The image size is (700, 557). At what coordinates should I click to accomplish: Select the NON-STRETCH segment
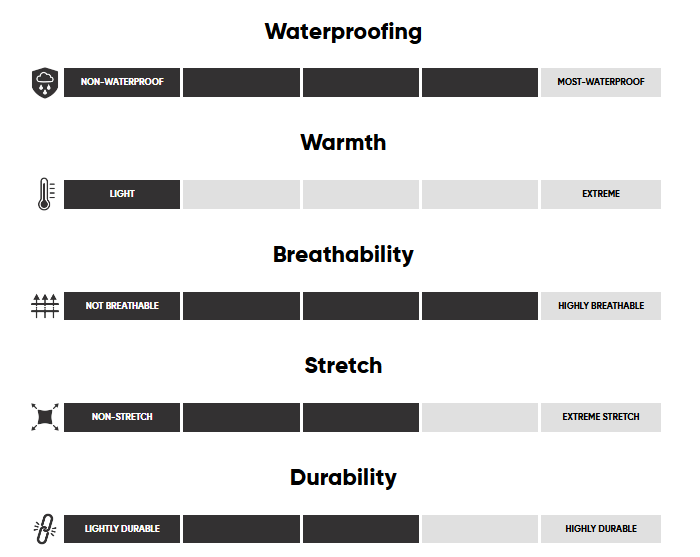pos(122,417)
